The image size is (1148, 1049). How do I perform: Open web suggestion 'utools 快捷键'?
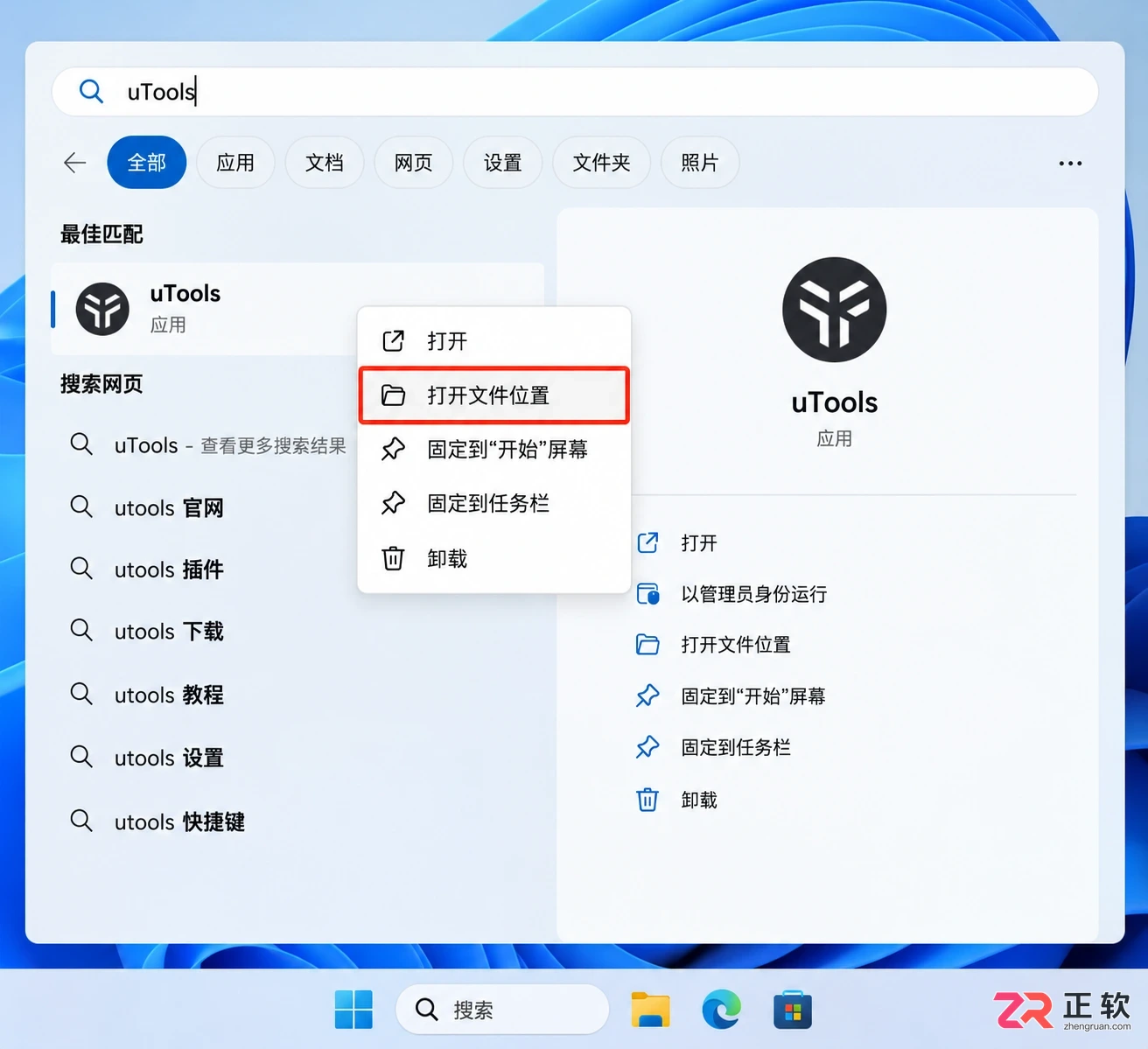[x=179, y=822]
